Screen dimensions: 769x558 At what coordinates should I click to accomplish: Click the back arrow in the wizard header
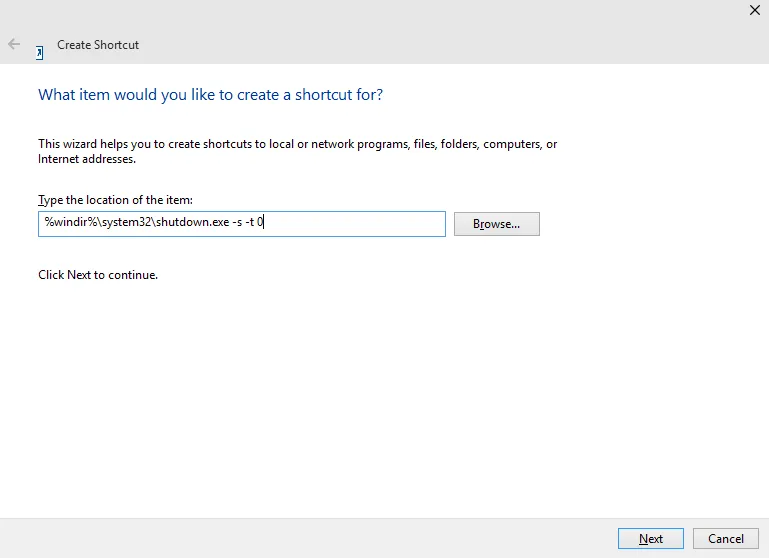pyautogui.click(x=14, y=44)
